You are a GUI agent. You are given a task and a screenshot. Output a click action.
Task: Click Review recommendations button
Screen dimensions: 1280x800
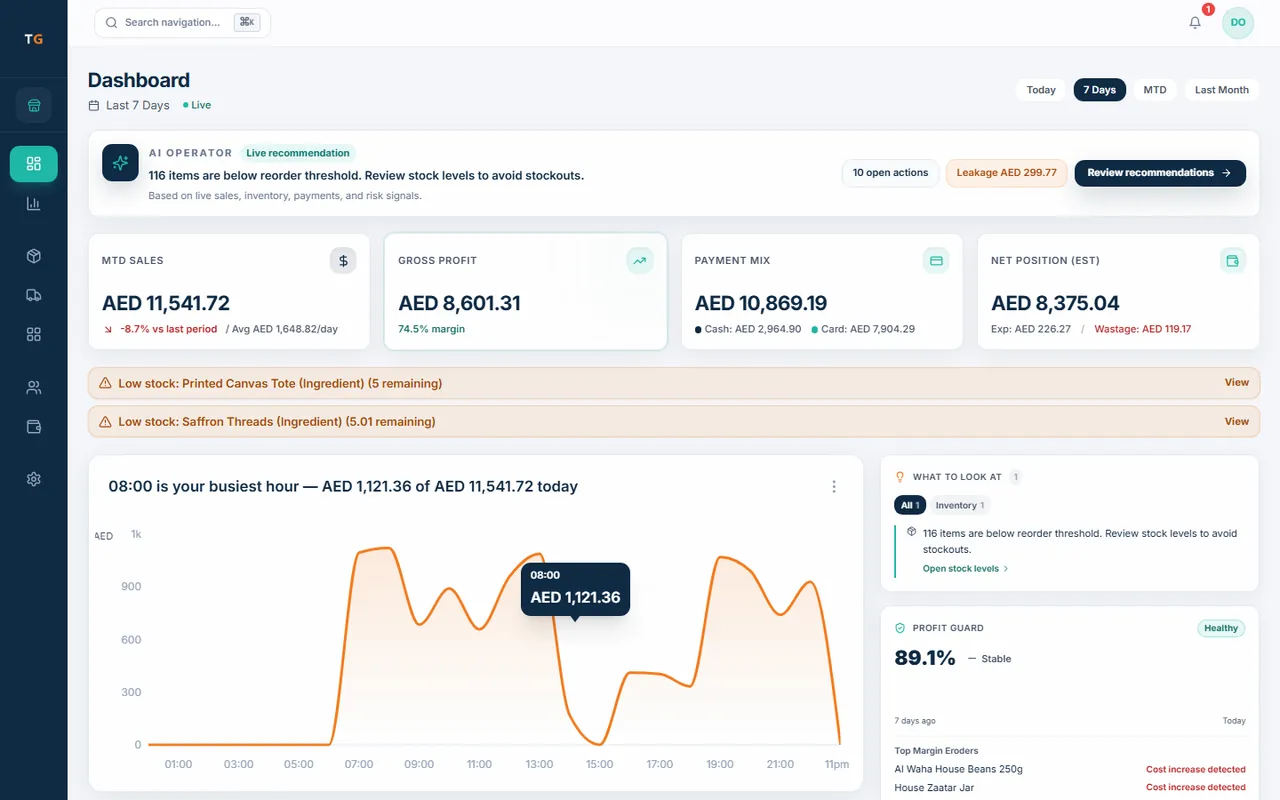[1160, 173]
